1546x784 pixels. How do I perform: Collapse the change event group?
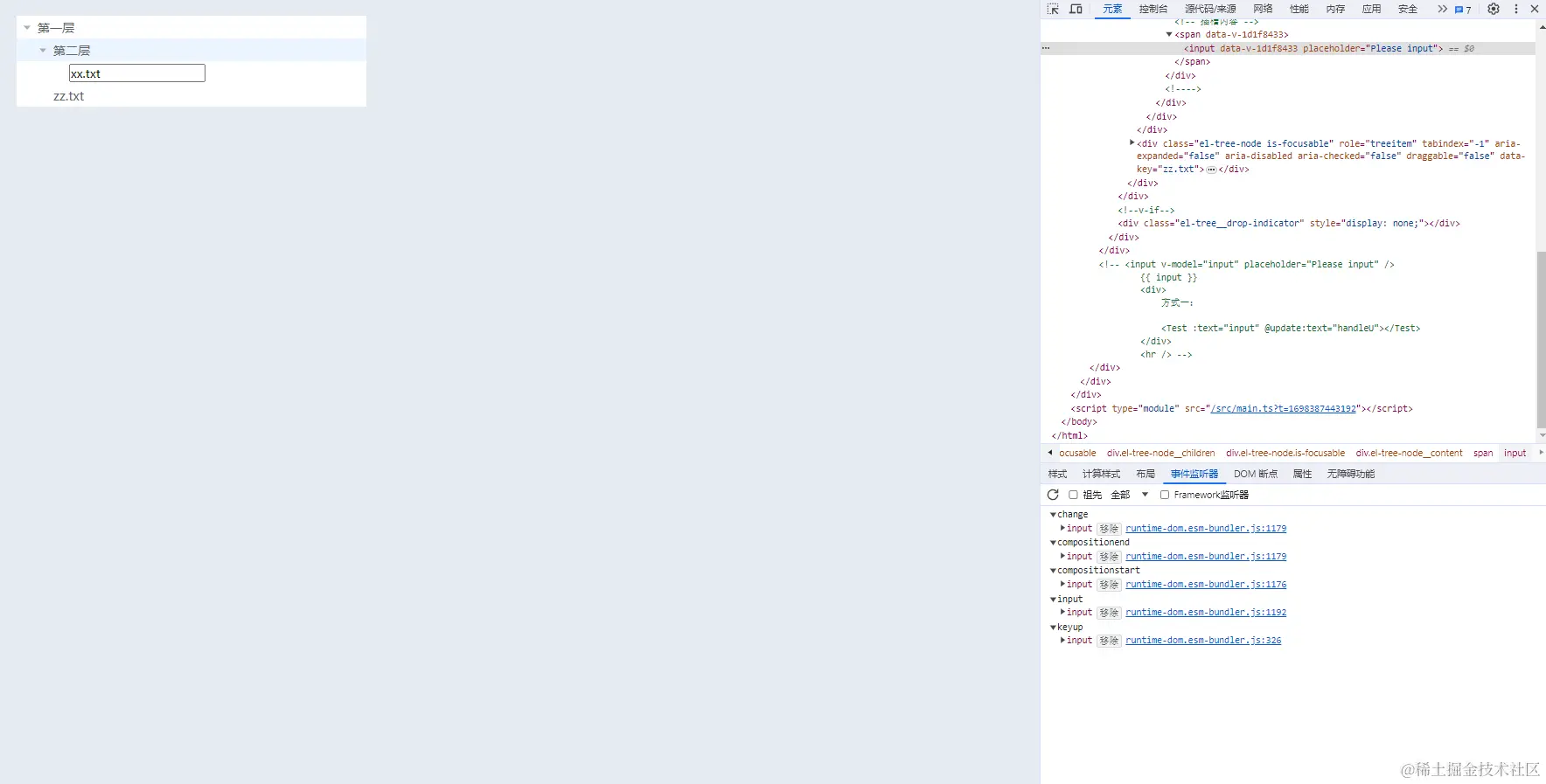tap(1053, 515)
